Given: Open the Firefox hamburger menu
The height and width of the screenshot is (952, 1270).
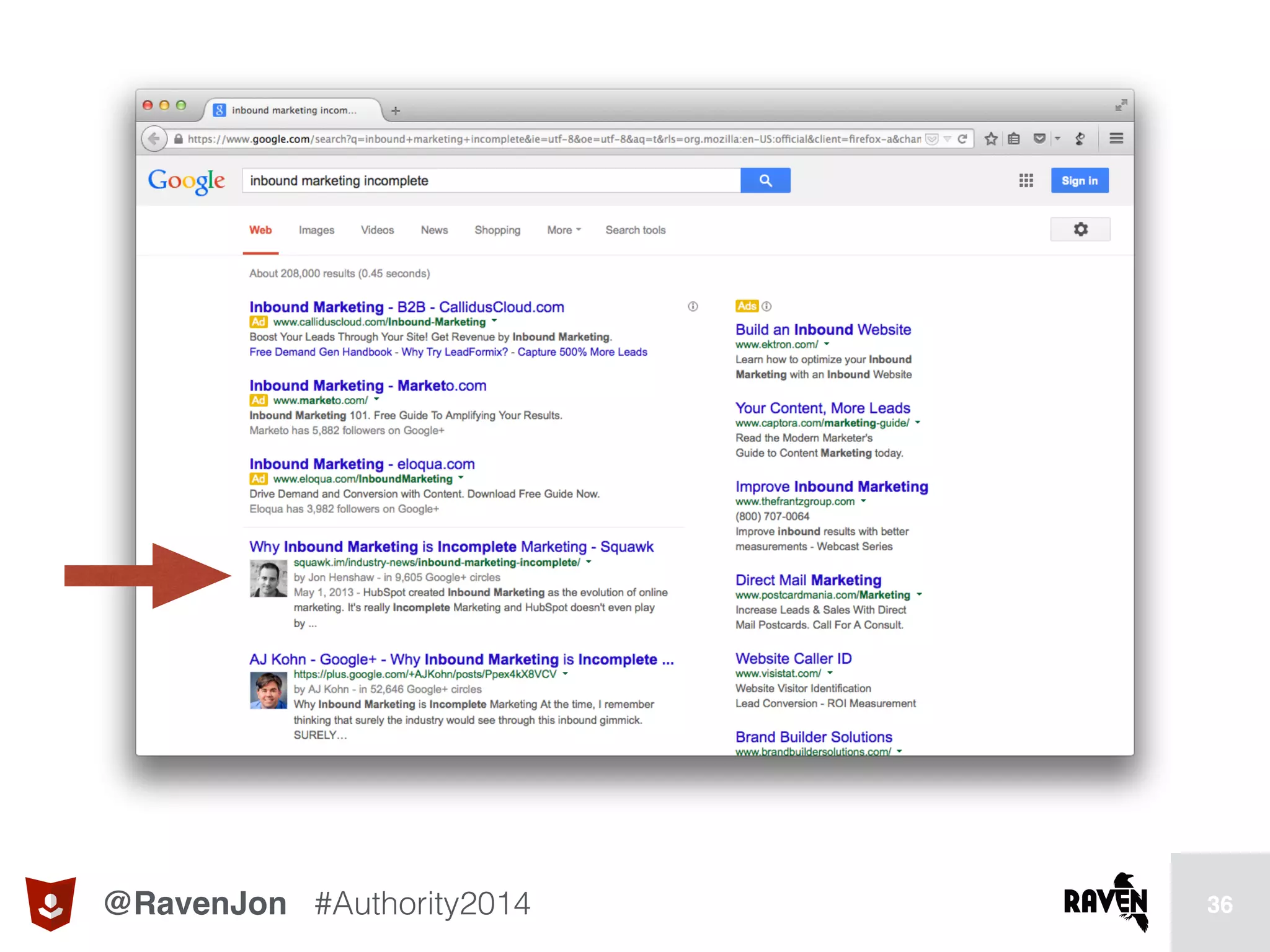Looking at the screenshot, I should pos(1116,138).
